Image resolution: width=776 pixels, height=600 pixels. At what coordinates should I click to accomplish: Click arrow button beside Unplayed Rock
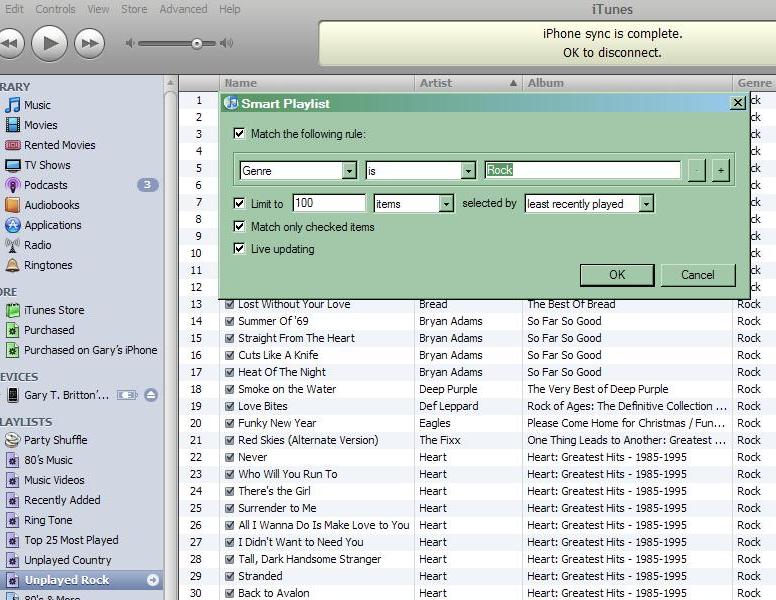coord(153,580)
